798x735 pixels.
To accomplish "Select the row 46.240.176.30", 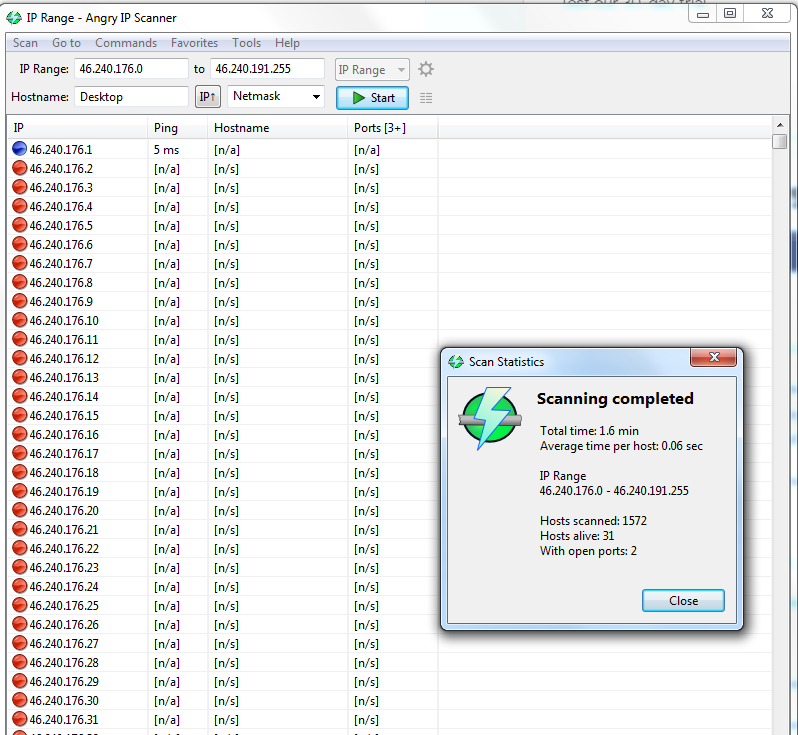I will (x=389, y=700).
